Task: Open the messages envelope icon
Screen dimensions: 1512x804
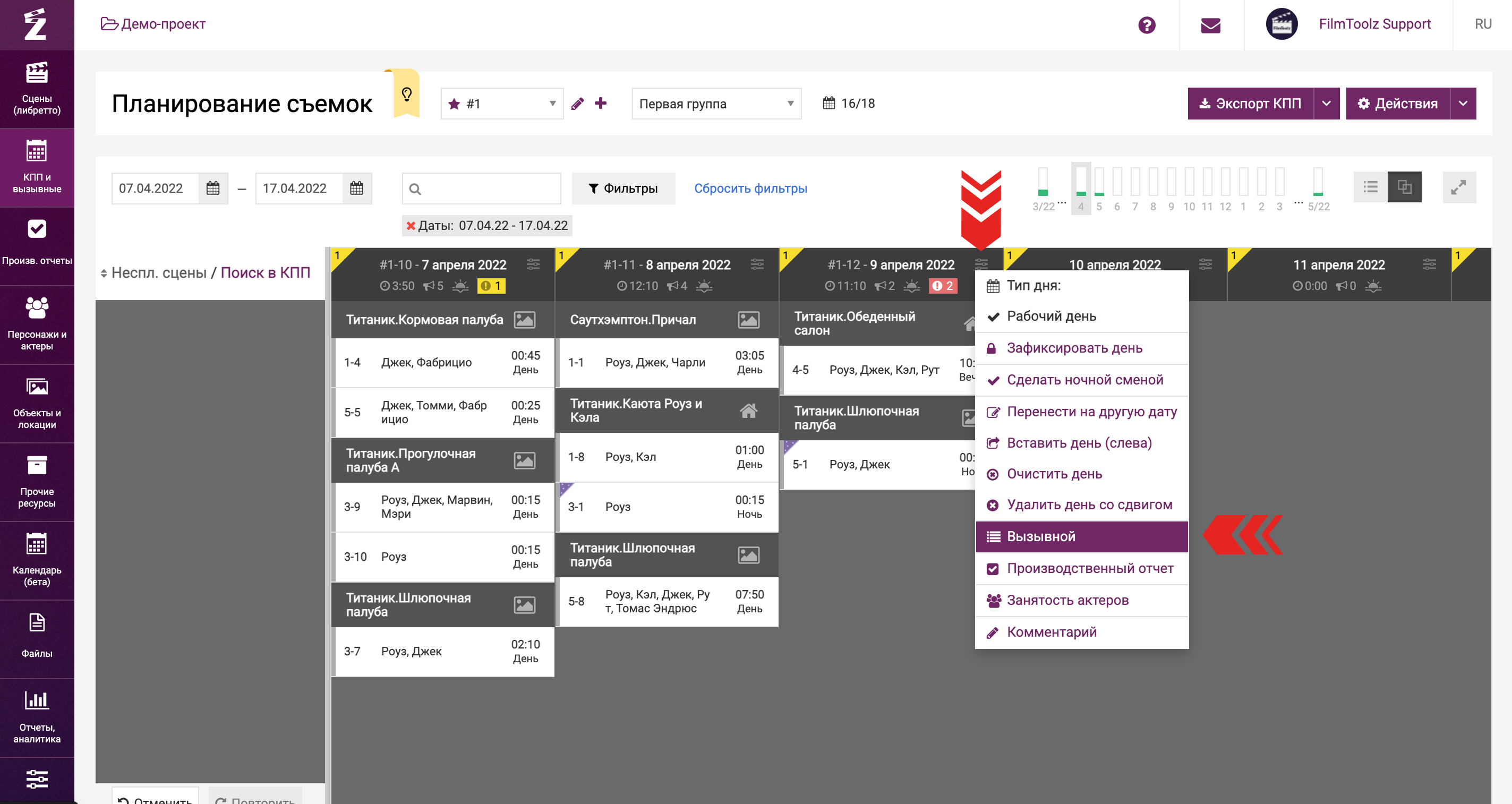Action: pos(1210,24)
